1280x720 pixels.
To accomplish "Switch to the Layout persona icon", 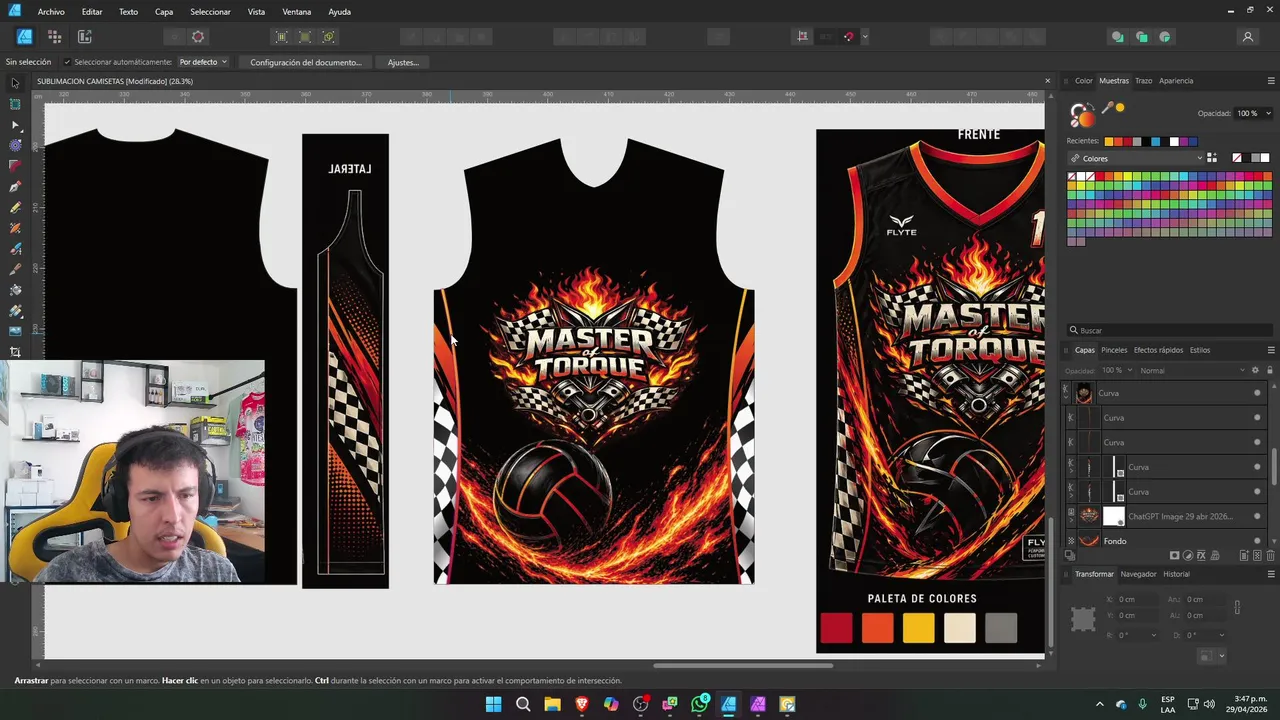I will [84, 37].
